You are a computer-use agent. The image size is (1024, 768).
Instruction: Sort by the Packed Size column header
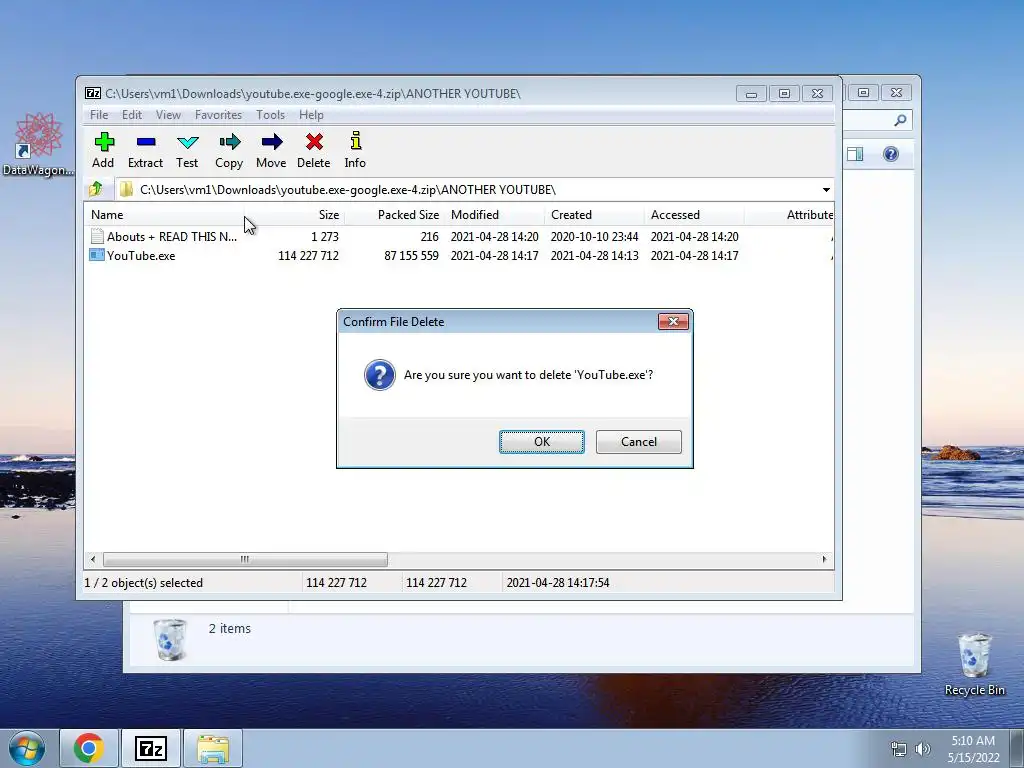pyautogui.click(x=394, y=215)
